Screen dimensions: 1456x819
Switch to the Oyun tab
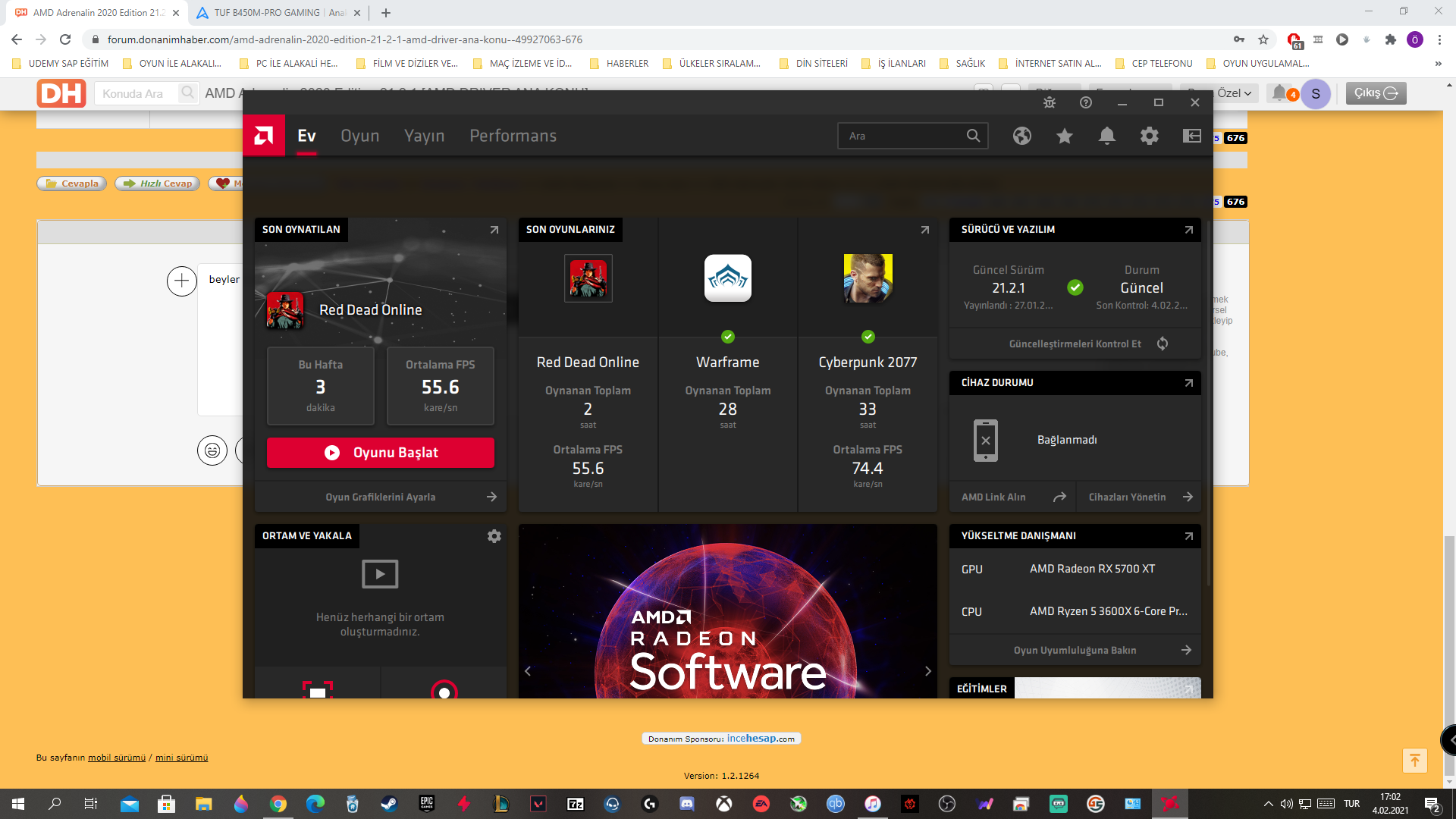pos(360,136)
